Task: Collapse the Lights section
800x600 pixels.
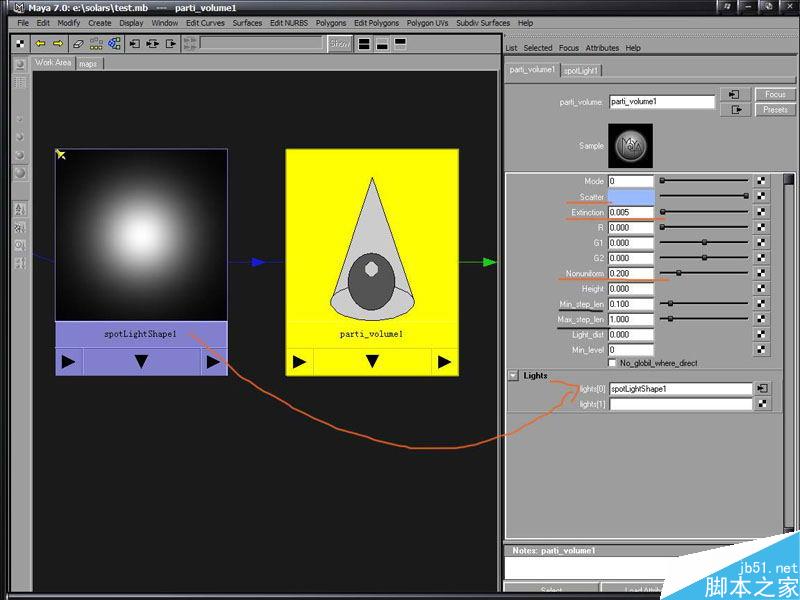Action: (x=513, y=376)
